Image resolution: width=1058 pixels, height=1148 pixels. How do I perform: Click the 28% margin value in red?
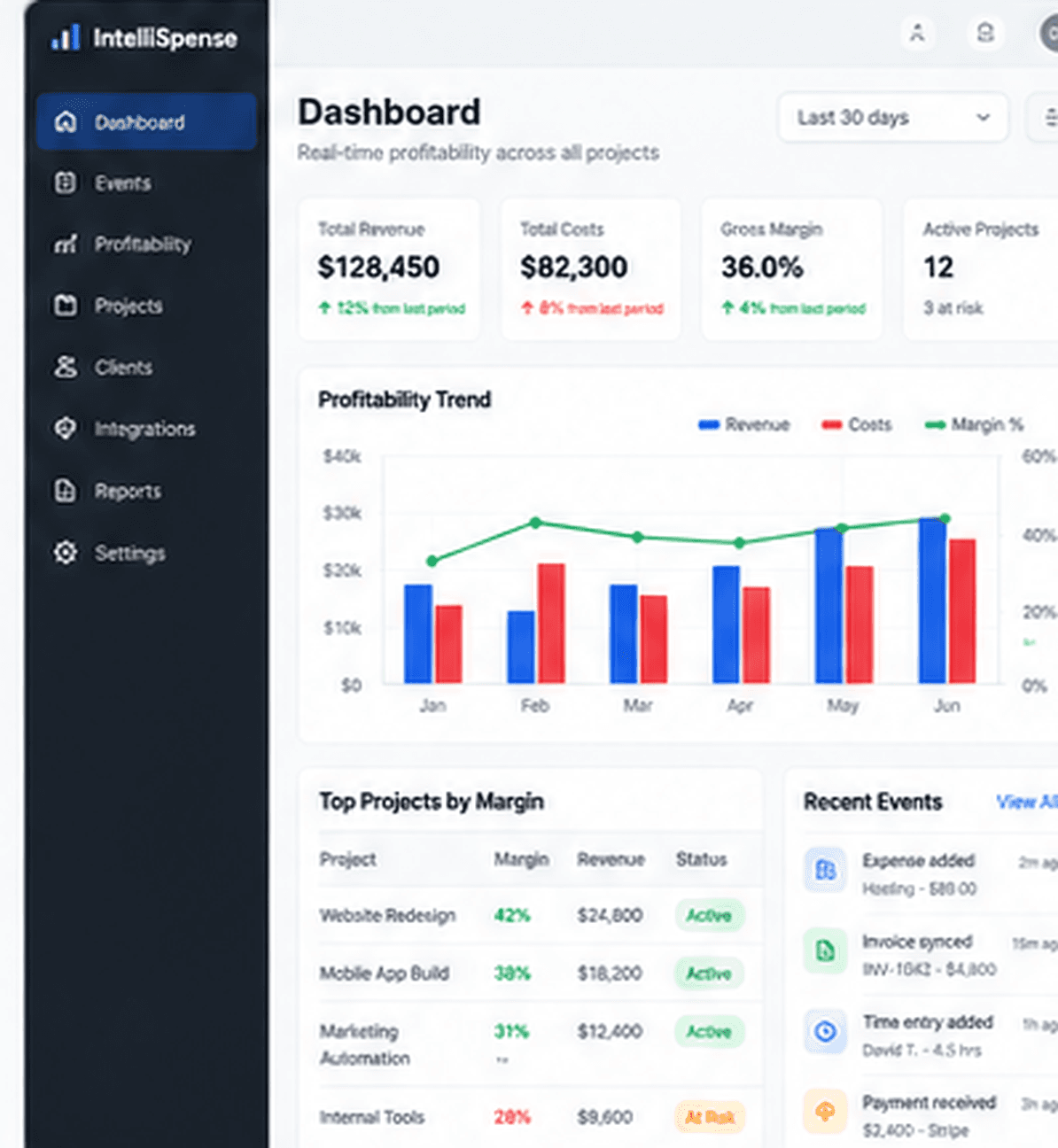pos(512,1117)
